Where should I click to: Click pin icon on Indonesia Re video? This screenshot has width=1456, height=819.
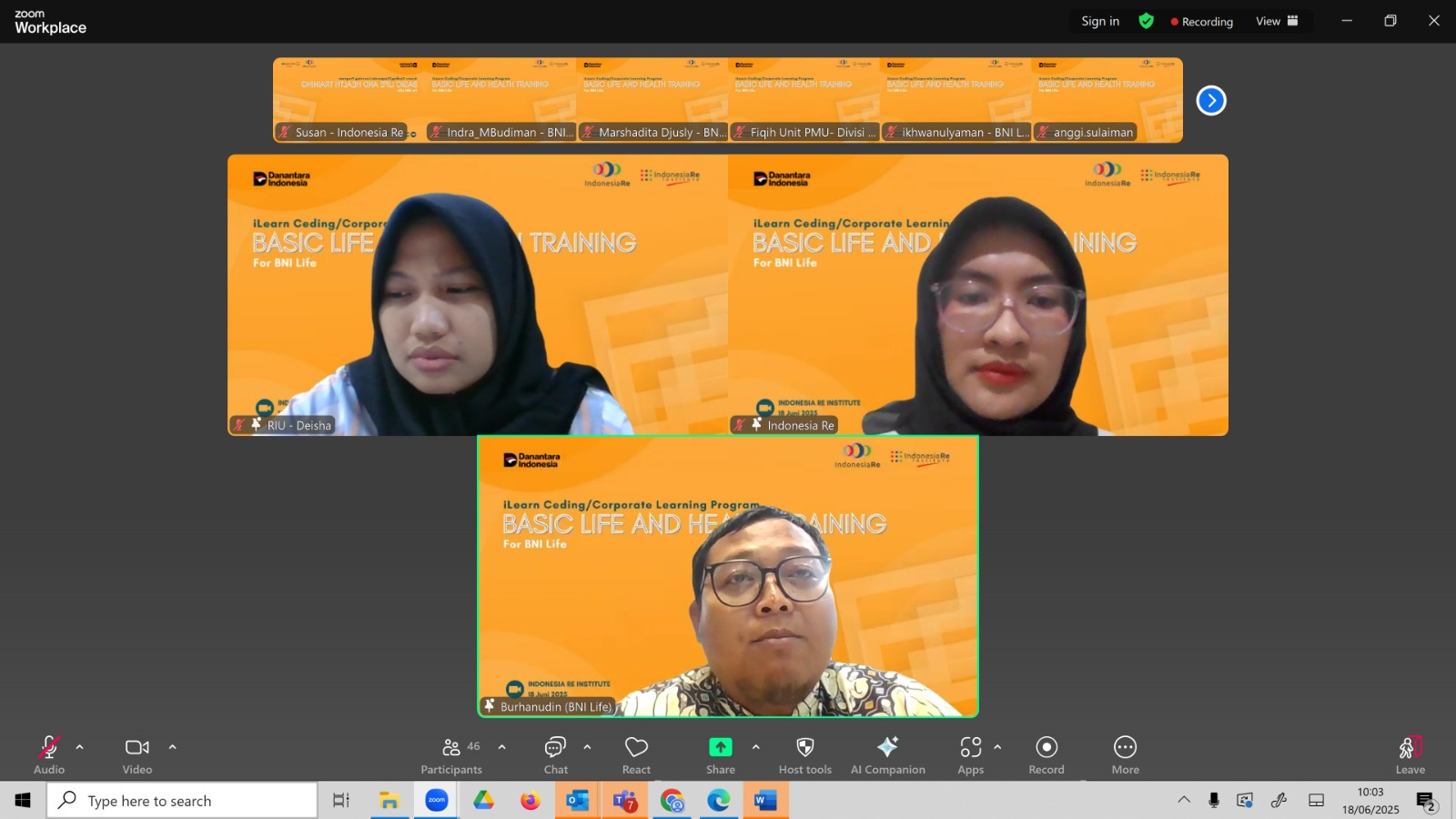pos(755,425)
